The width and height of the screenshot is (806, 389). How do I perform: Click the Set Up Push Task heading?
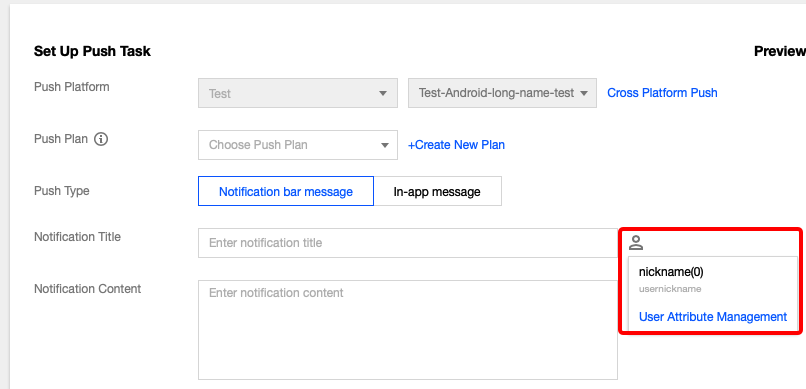coord(93,51)
